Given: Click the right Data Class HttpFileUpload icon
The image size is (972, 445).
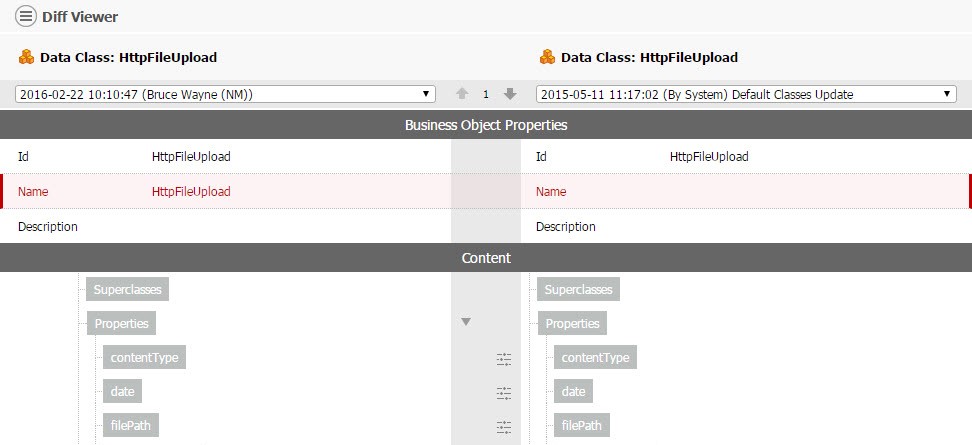Looking at the screenshot, I should (x=547, y=57).
